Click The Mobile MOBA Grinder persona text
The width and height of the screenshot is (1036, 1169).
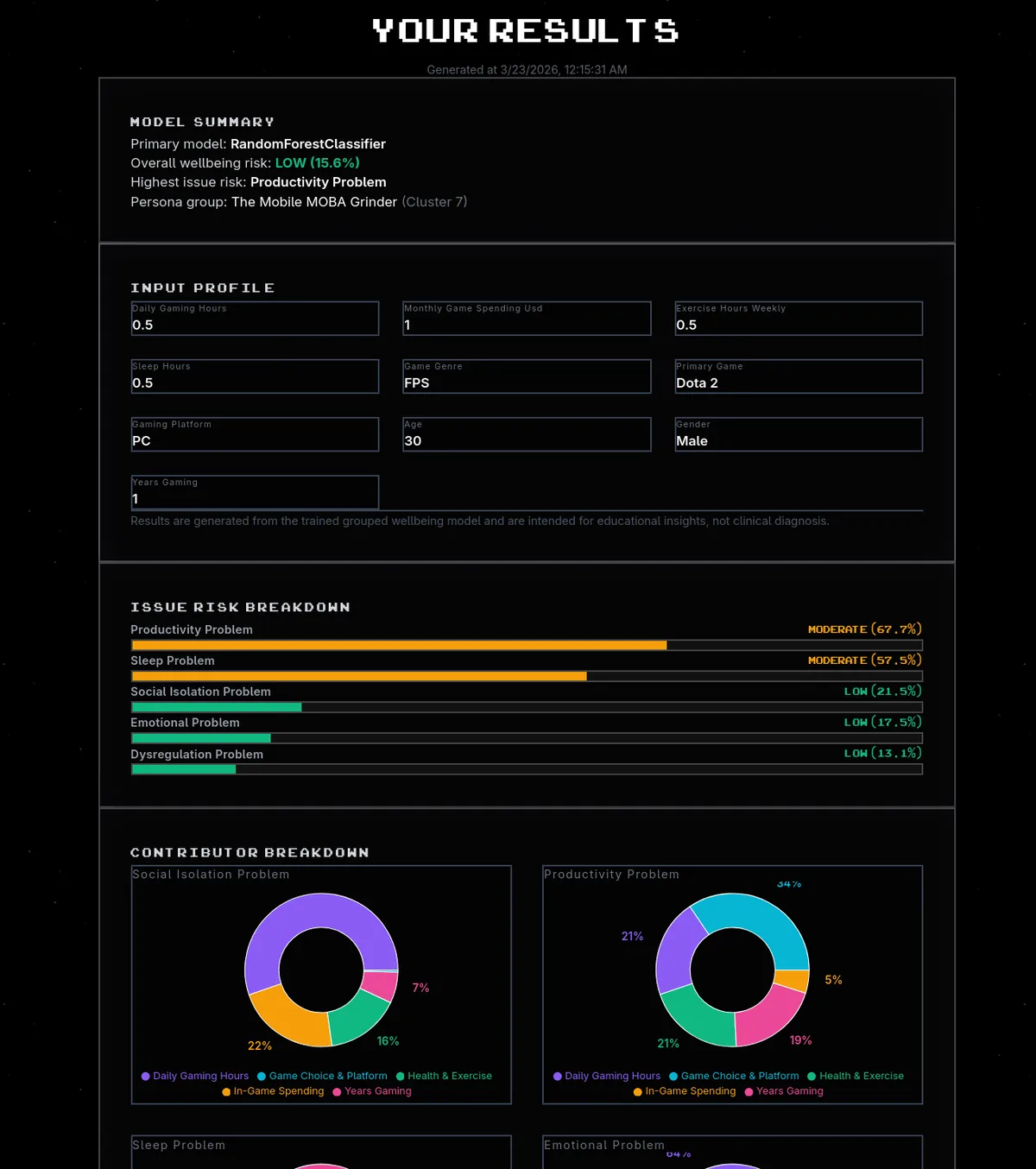(314, 202)
